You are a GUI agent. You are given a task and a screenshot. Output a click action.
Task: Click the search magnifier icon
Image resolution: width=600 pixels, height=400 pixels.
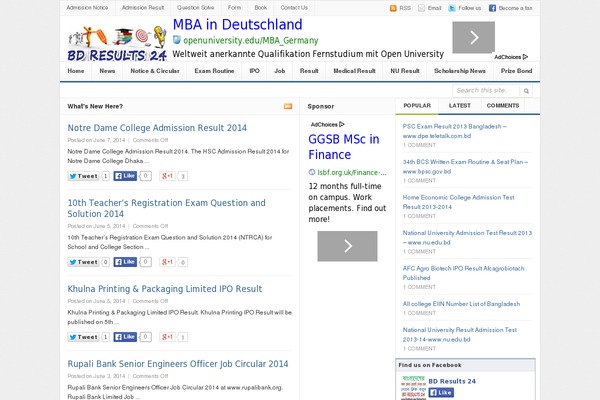526,91
